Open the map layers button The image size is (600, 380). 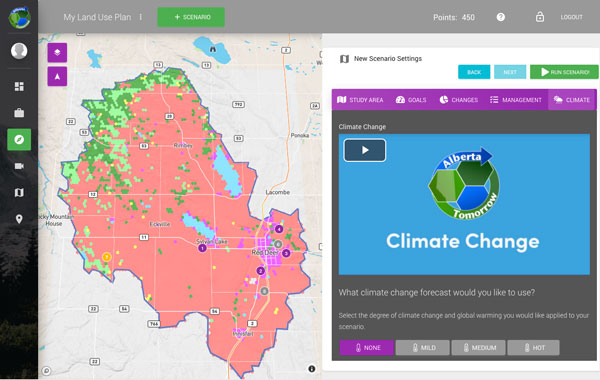57,52
